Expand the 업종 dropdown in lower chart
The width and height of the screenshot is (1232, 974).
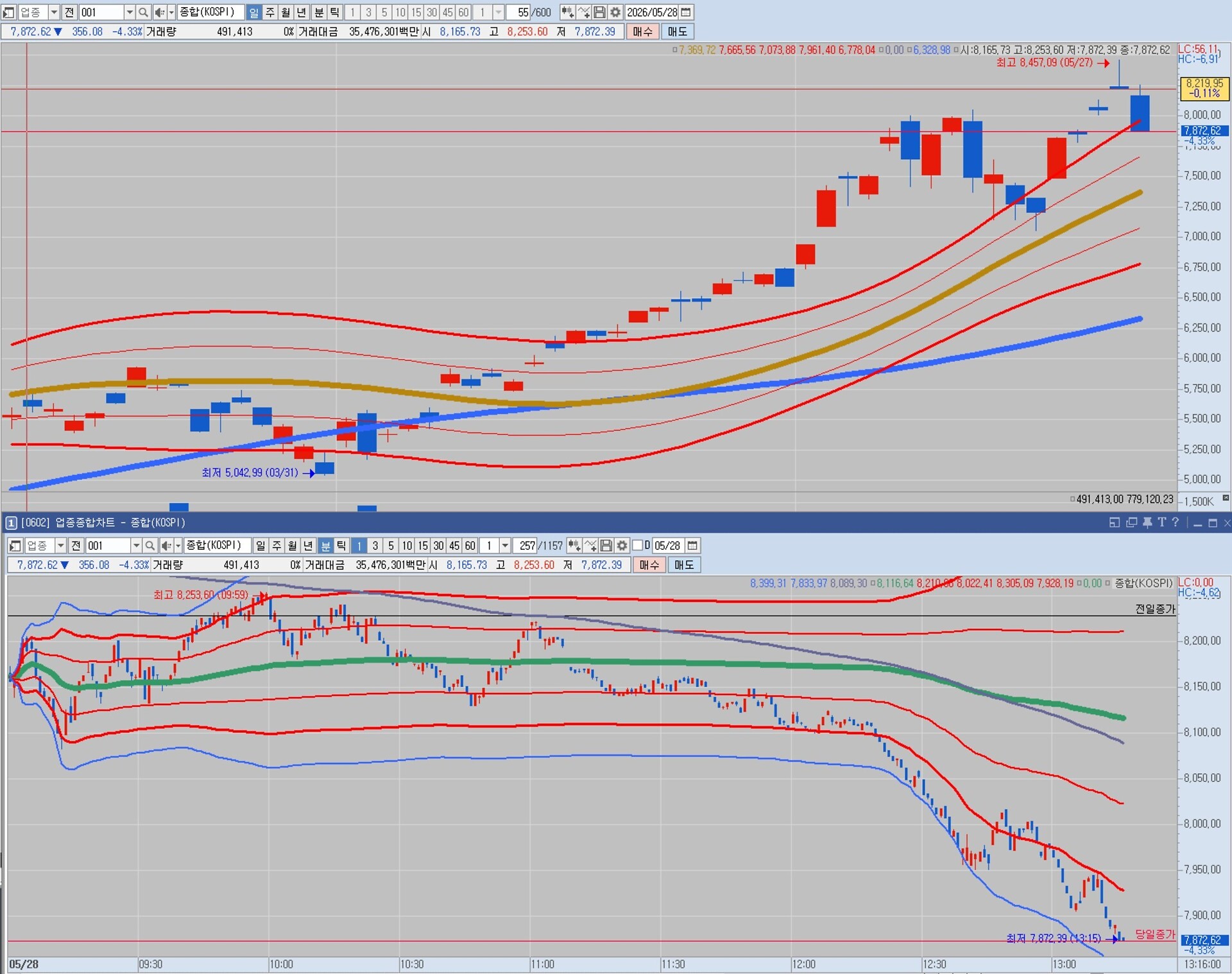pyautogui.click(x=61, y=545)
